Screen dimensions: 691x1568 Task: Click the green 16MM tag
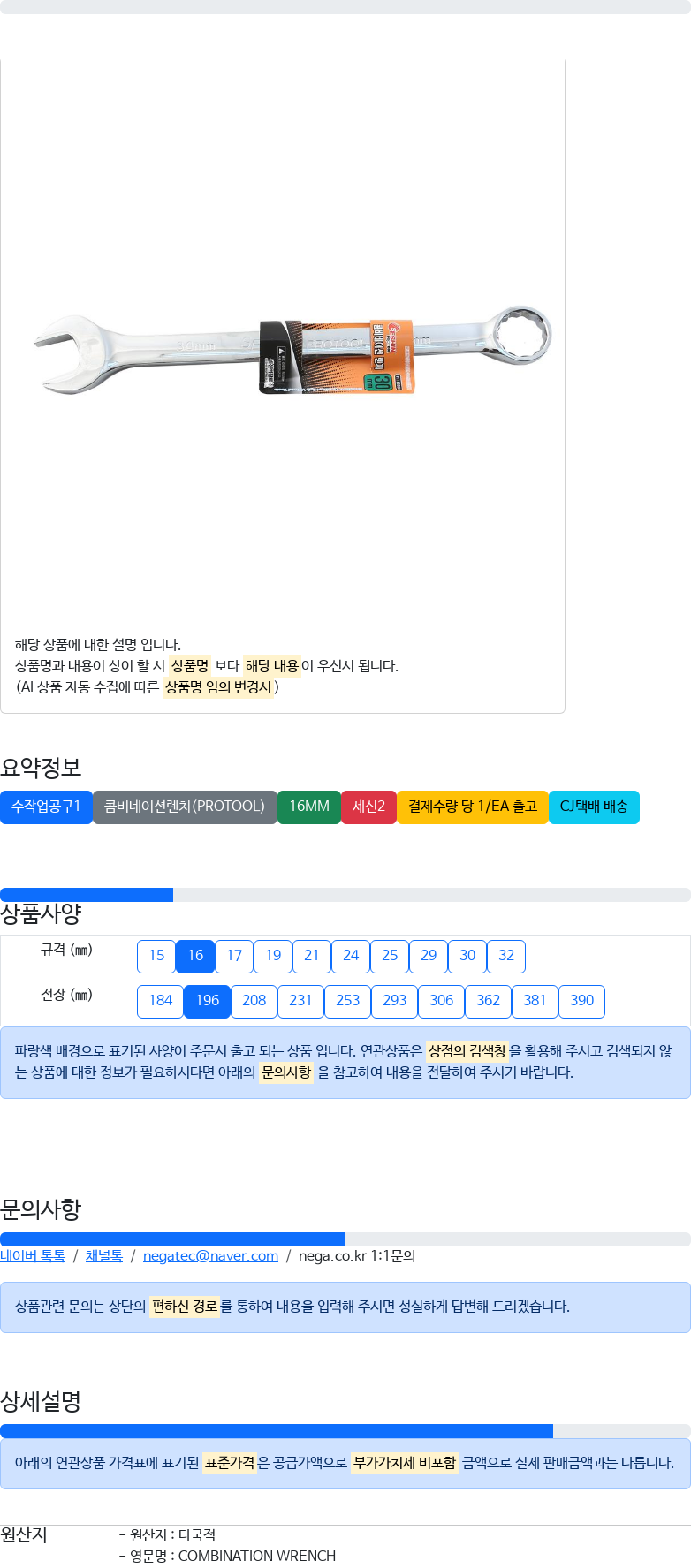(x=309, y=807)
